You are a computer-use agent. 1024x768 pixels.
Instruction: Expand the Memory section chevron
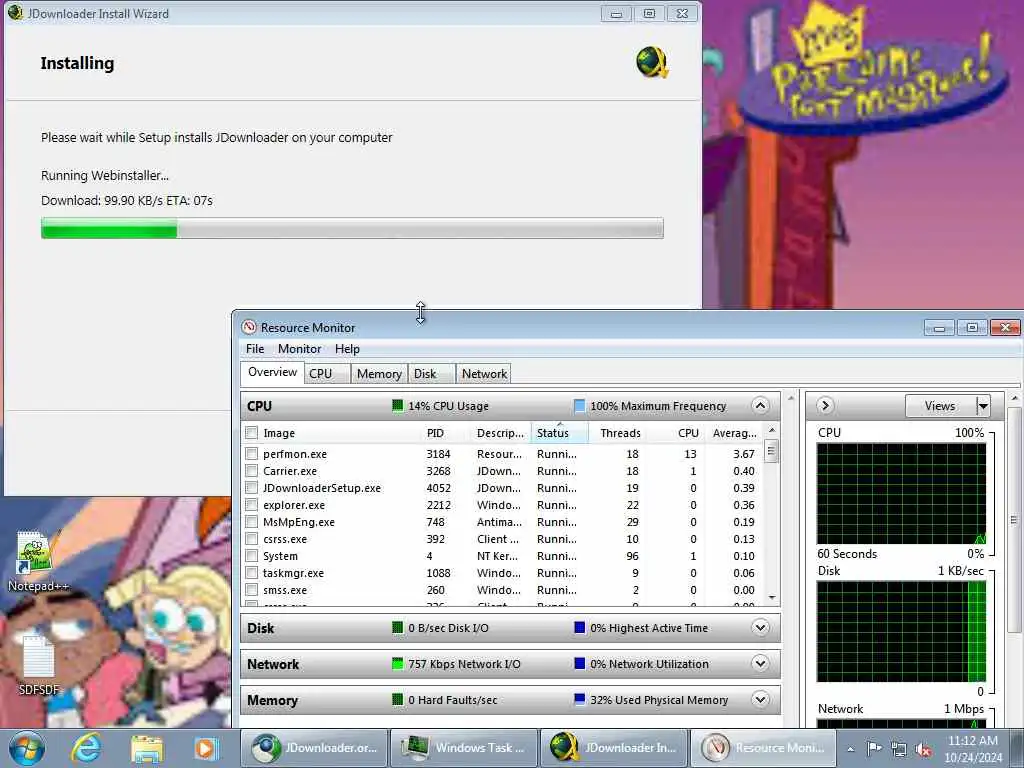tap(760, 699)
